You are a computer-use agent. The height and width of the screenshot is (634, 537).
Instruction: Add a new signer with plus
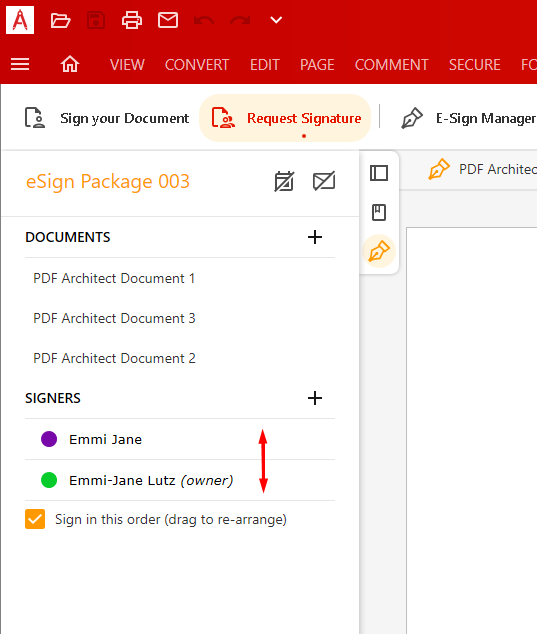pyautogui.click(x=315, y=398)
